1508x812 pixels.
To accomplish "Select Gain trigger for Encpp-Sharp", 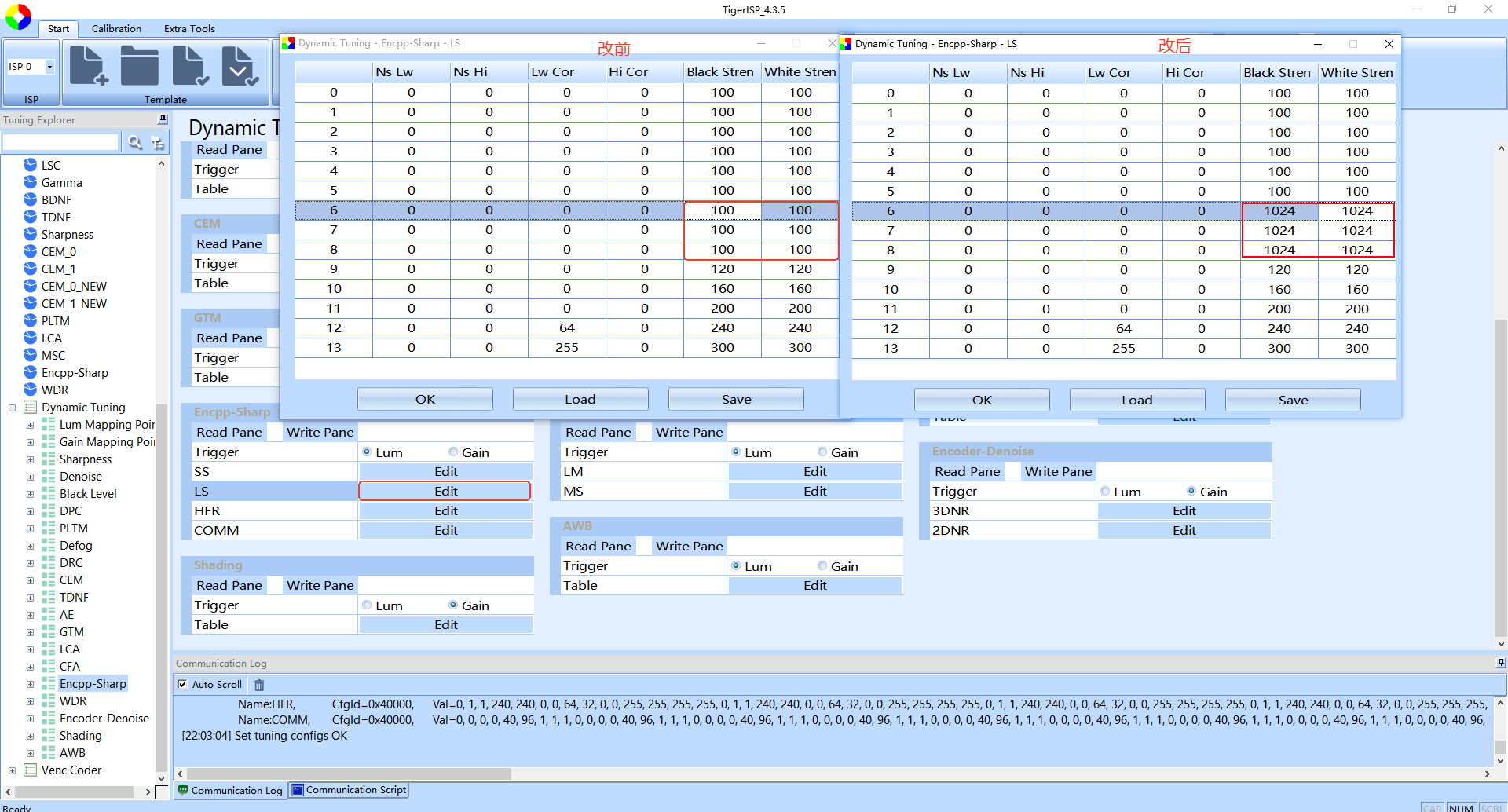I will 453,452.
